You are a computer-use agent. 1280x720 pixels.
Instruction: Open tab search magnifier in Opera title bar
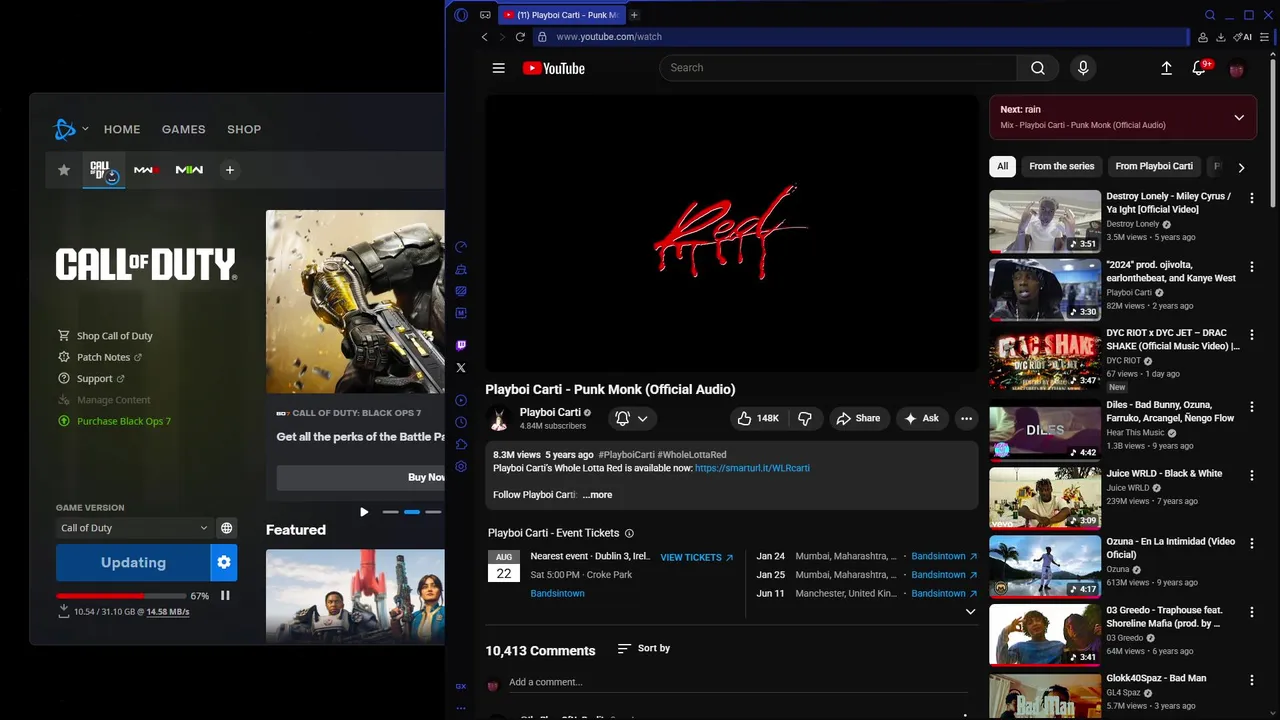pyautogui.click(x=1210, y=15)
